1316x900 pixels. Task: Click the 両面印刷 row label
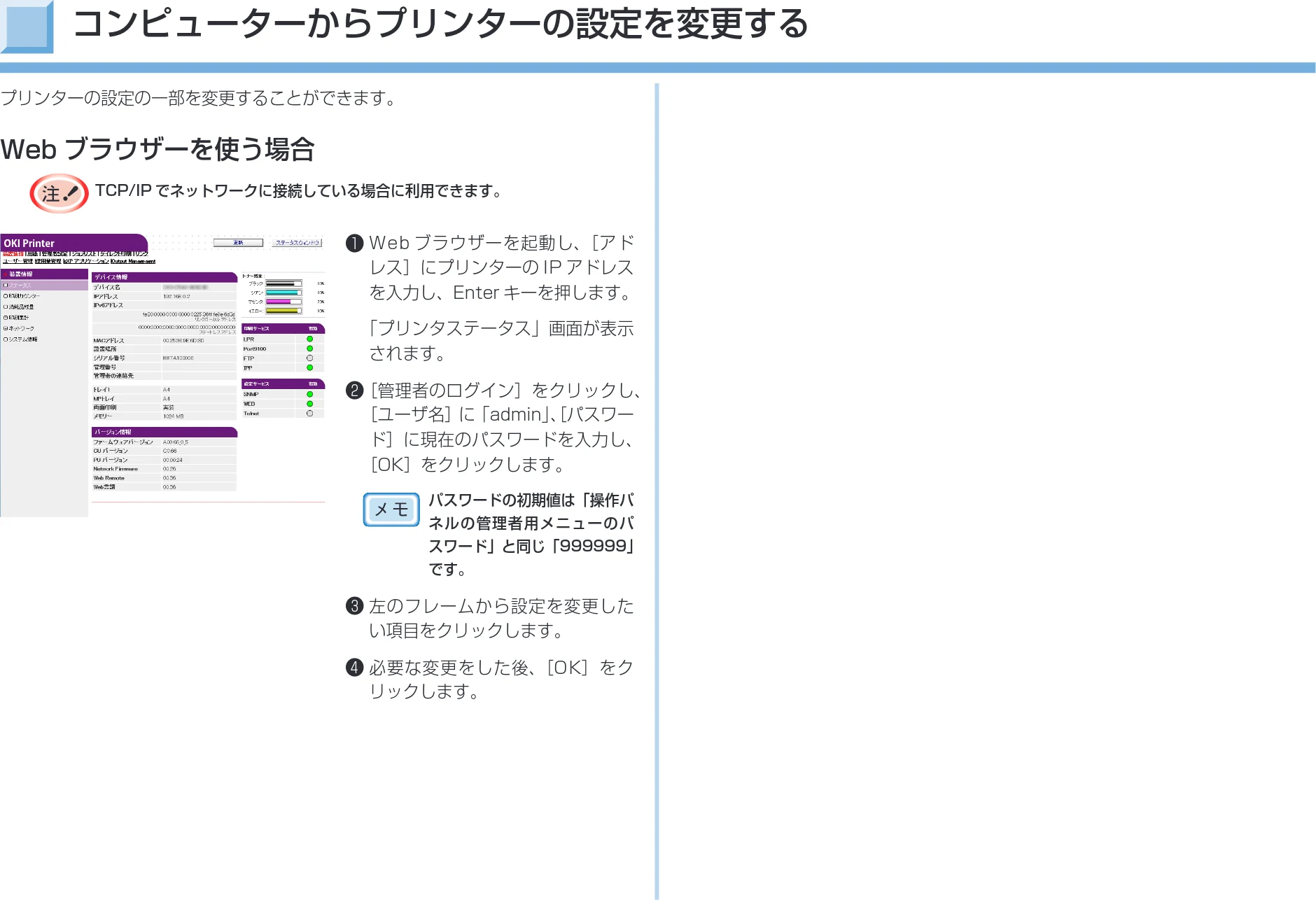click(105, 407)
